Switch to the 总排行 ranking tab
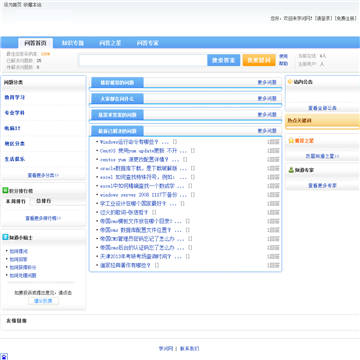The image size is (360, 360). [x=44, y=201]
